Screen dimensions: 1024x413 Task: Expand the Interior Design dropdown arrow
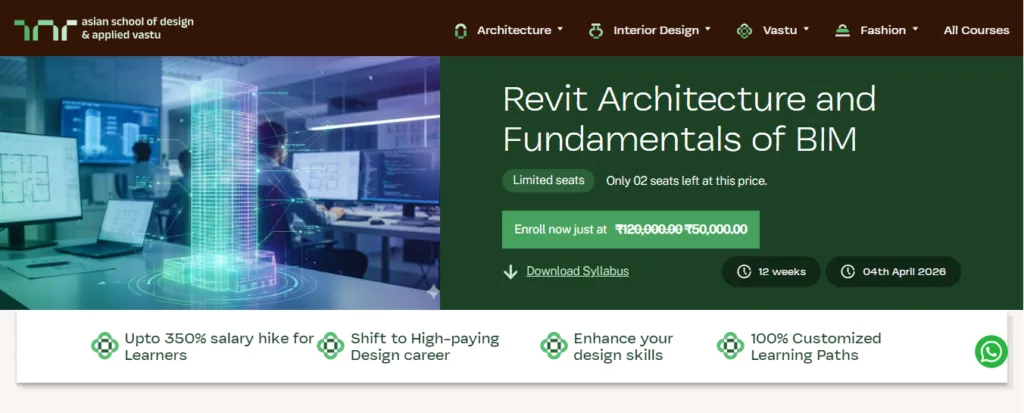pos(708,29)
